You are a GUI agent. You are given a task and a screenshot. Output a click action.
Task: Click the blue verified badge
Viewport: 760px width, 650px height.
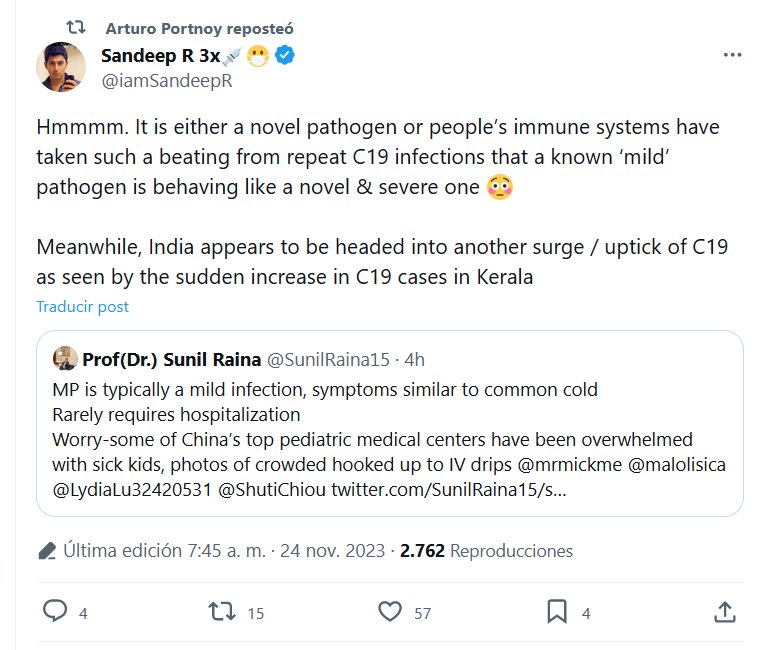(284, 56)
